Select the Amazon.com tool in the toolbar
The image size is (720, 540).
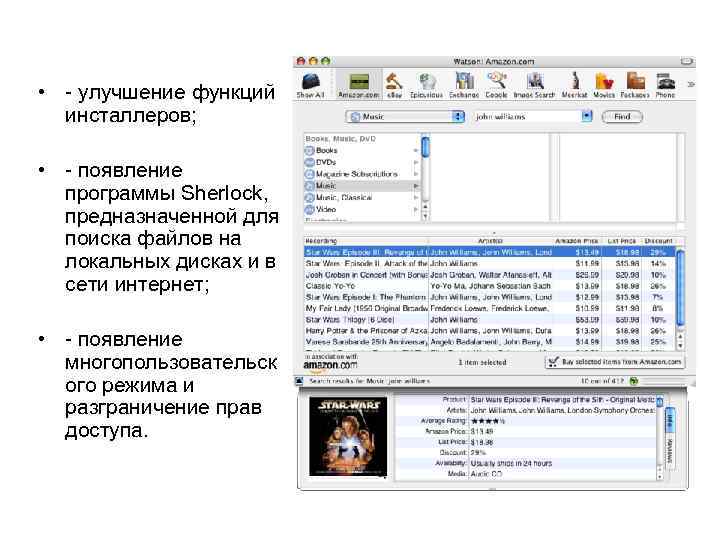coord(359,85)
